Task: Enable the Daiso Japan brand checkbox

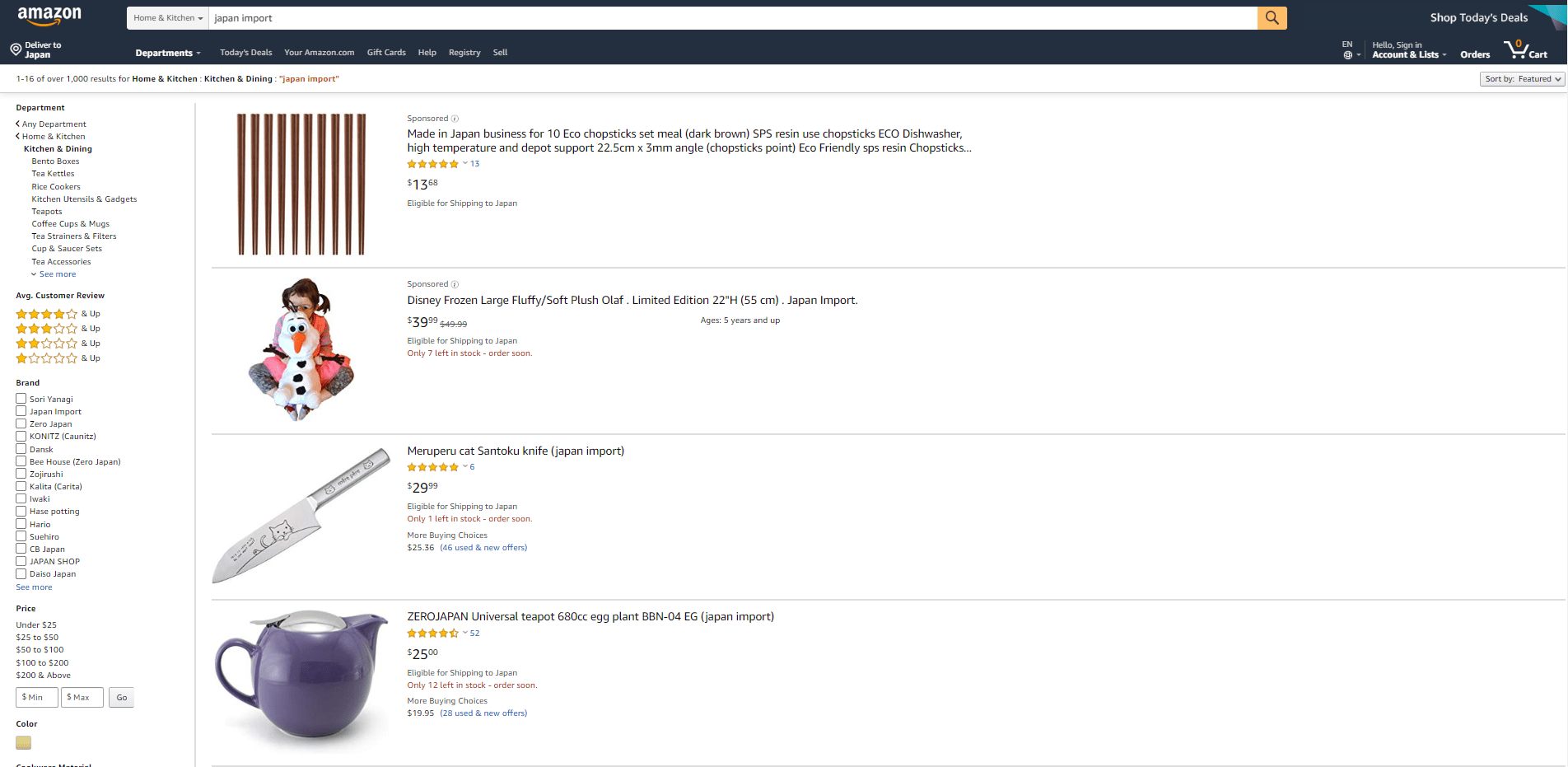Action: coord(21,573)
